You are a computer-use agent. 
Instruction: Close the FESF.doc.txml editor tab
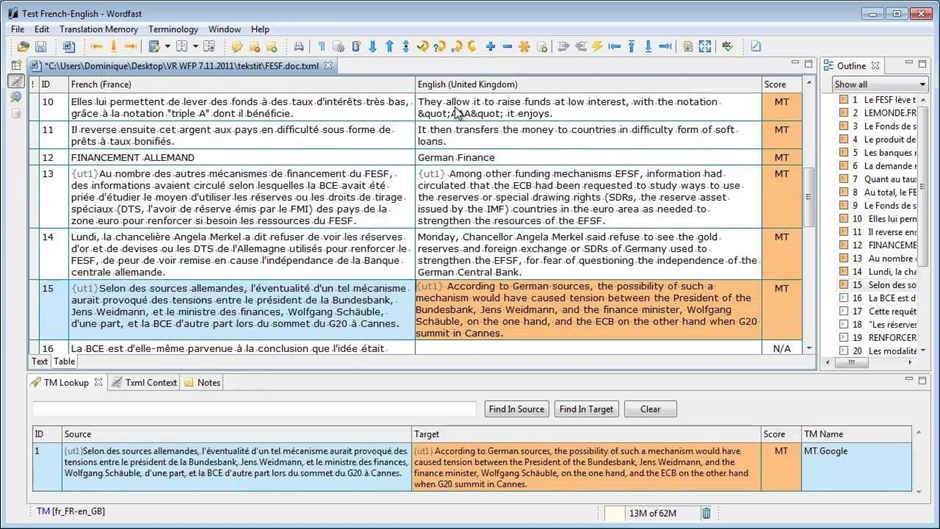(328, 65)
